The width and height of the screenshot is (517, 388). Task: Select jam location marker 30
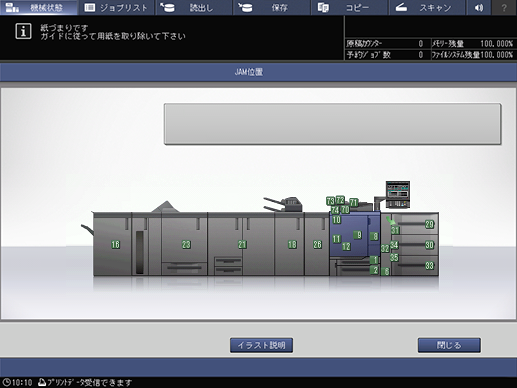(429, 245)
